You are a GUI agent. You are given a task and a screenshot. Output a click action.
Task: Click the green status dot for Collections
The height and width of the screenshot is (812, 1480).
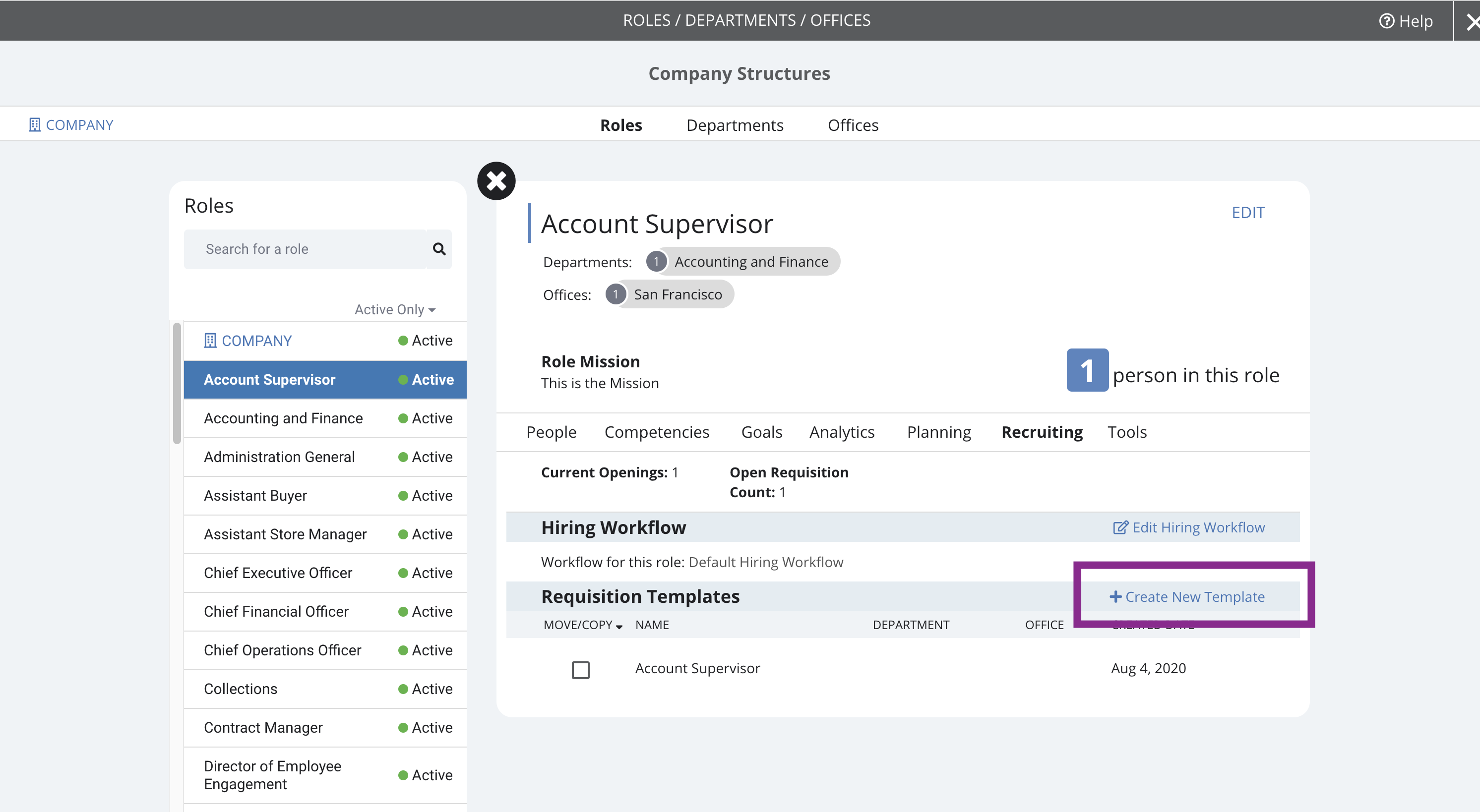[x=403, y=689]
